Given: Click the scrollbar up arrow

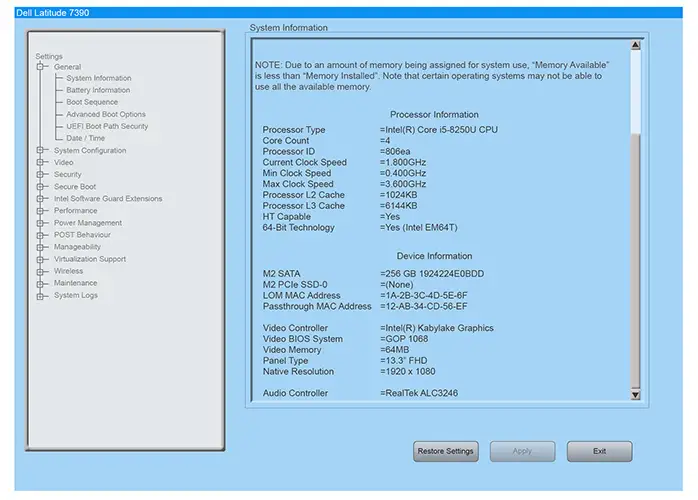Looking at the screenshot, I should pos(636,45).
